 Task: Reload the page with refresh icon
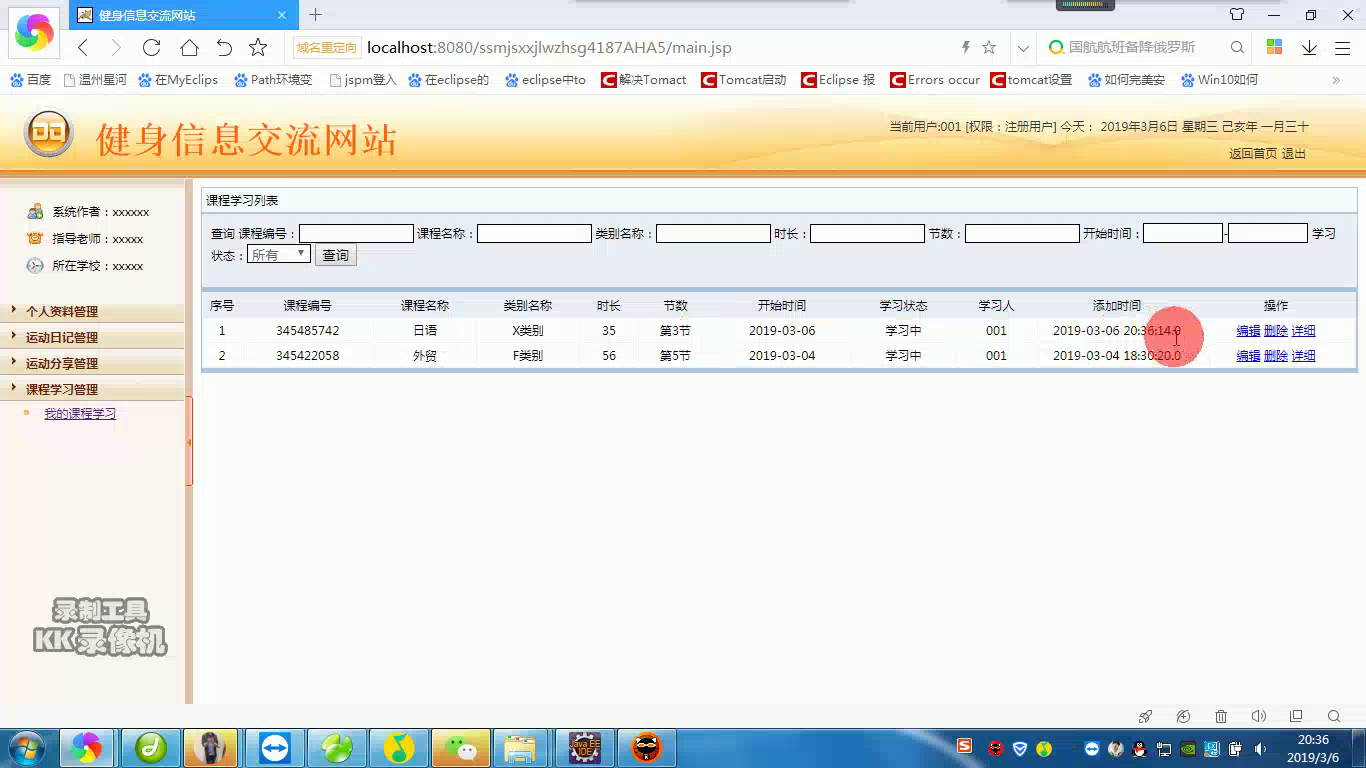(151, 47)
